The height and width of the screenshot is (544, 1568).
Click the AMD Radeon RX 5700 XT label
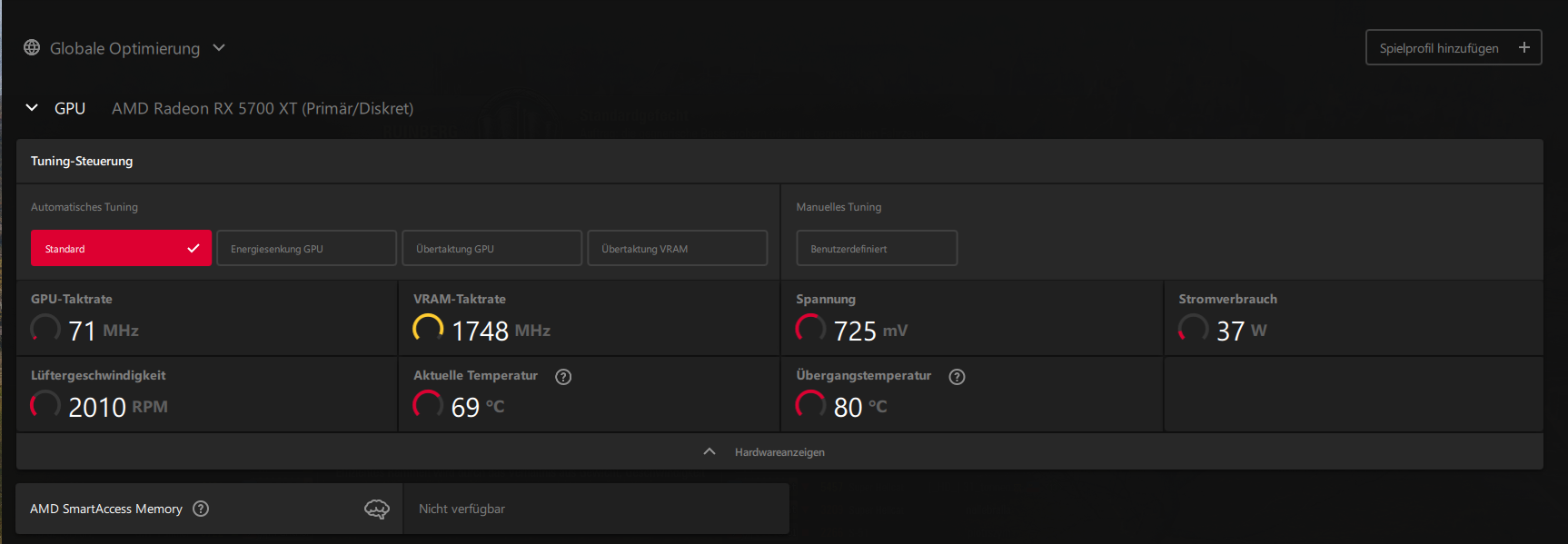(263, 108)
